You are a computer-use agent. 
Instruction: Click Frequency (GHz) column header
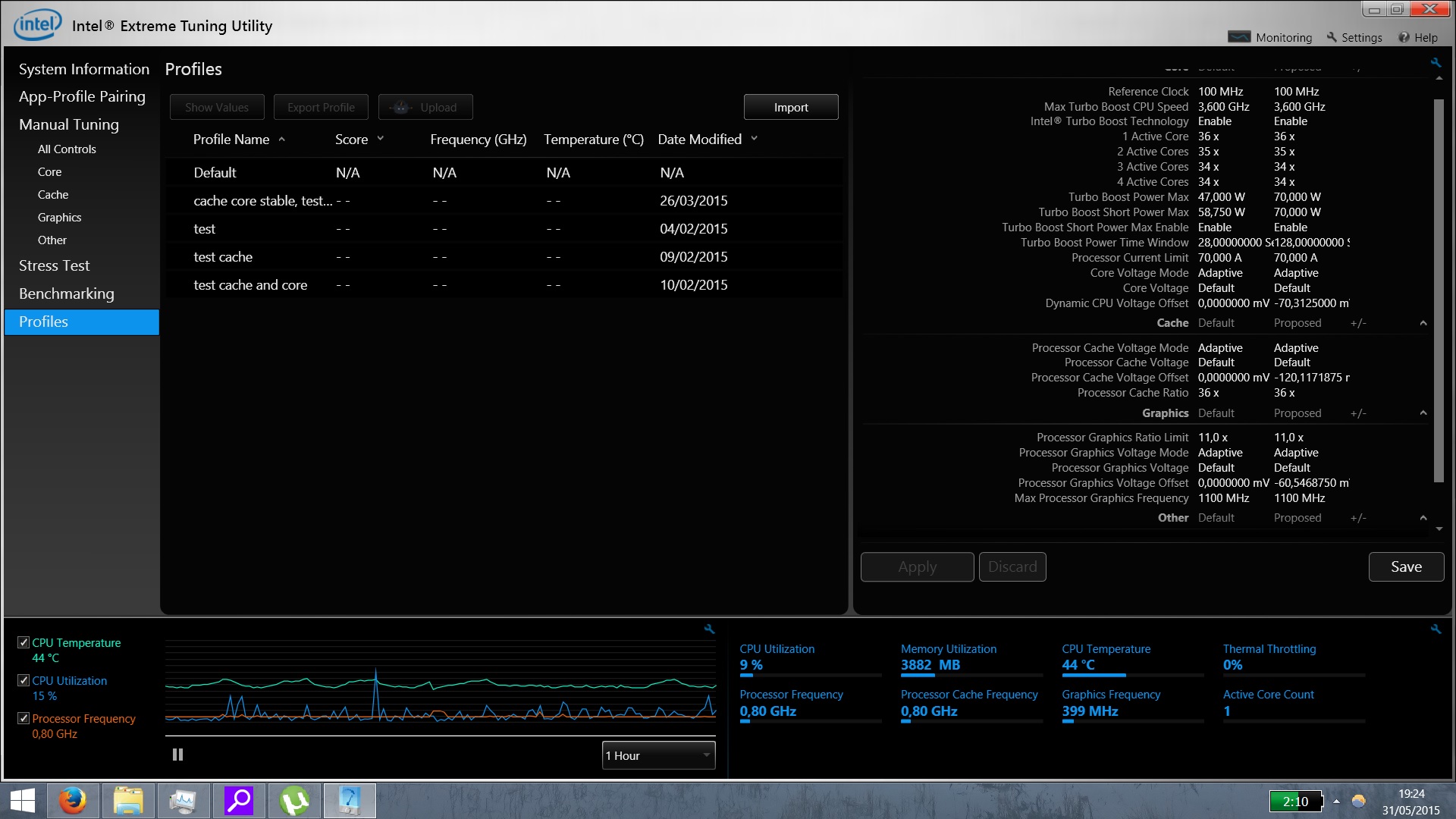point(478,139)
